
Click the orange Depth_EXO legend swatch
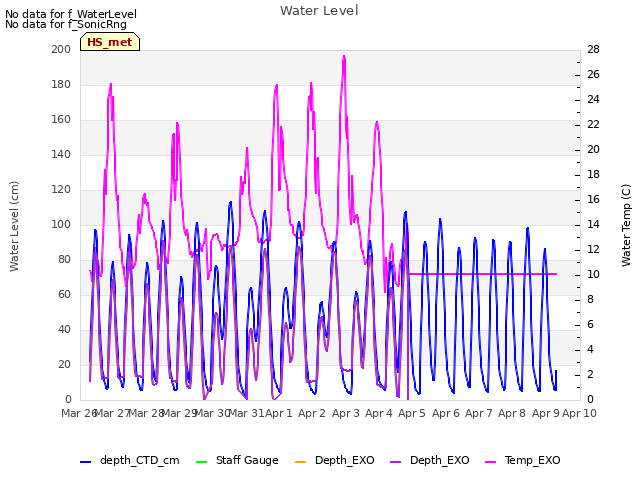click(300, 462)
